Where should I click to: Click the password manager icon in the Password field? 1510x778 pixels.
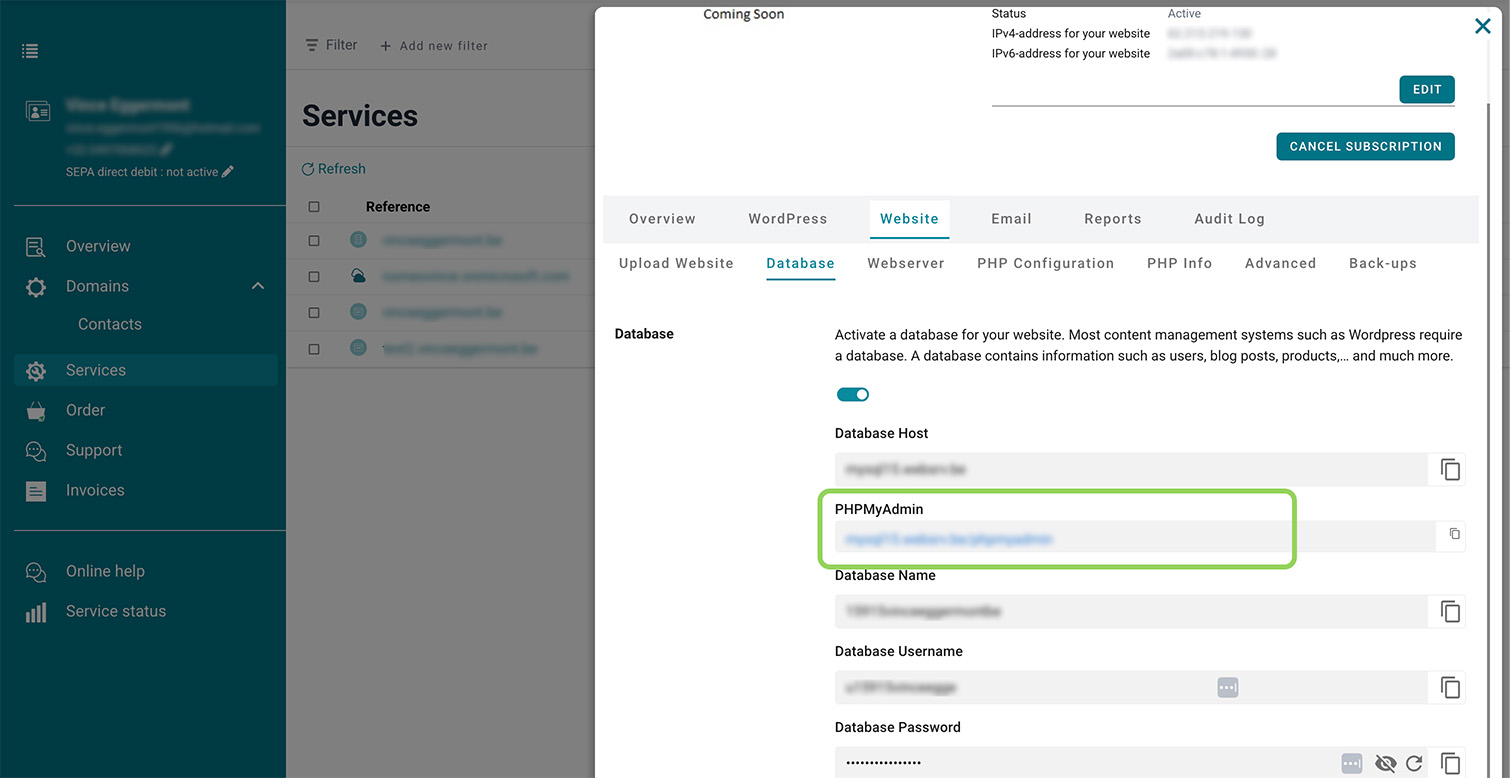[x=1352, y=763]
